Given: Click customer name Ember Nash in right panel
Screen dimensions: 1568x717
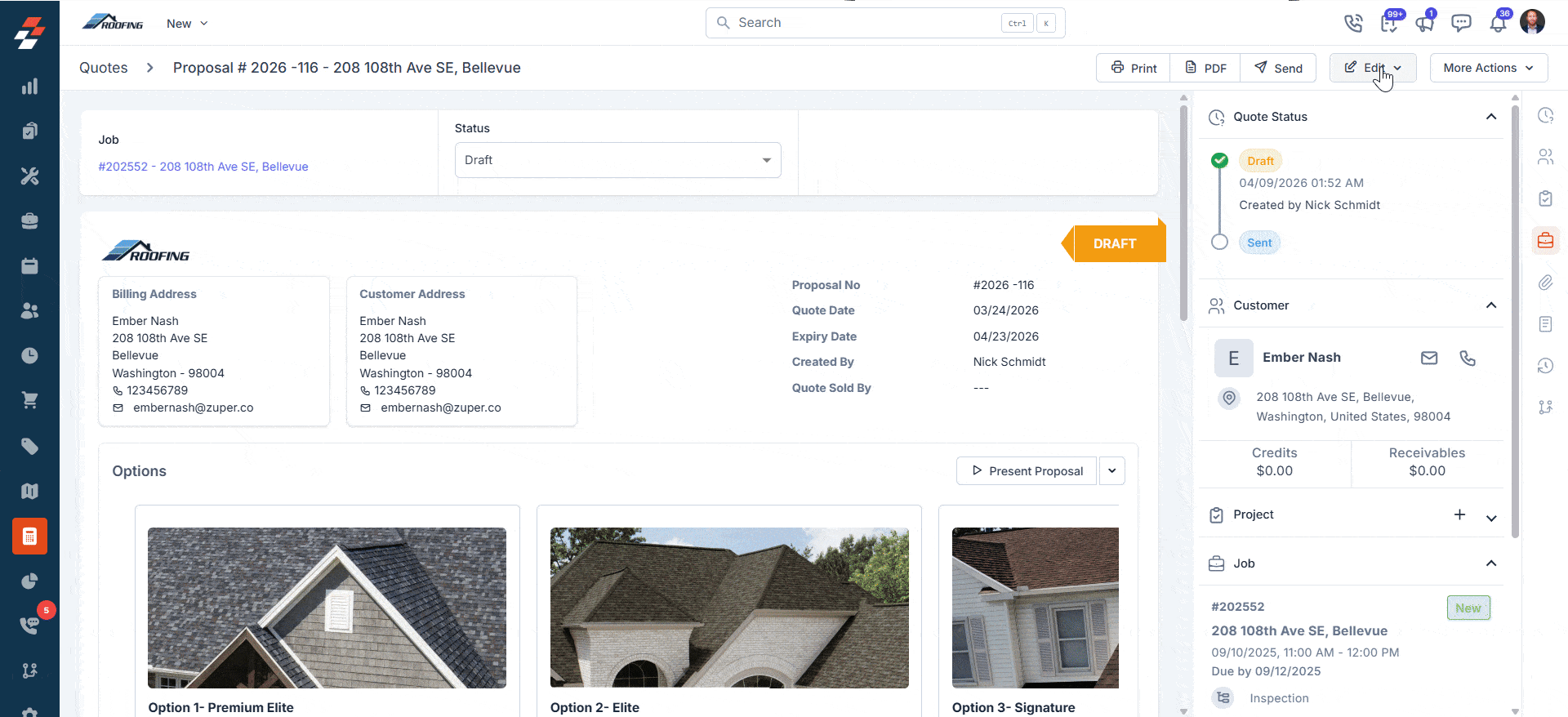Looking at the screenshot, I should tap(1302, 357).
